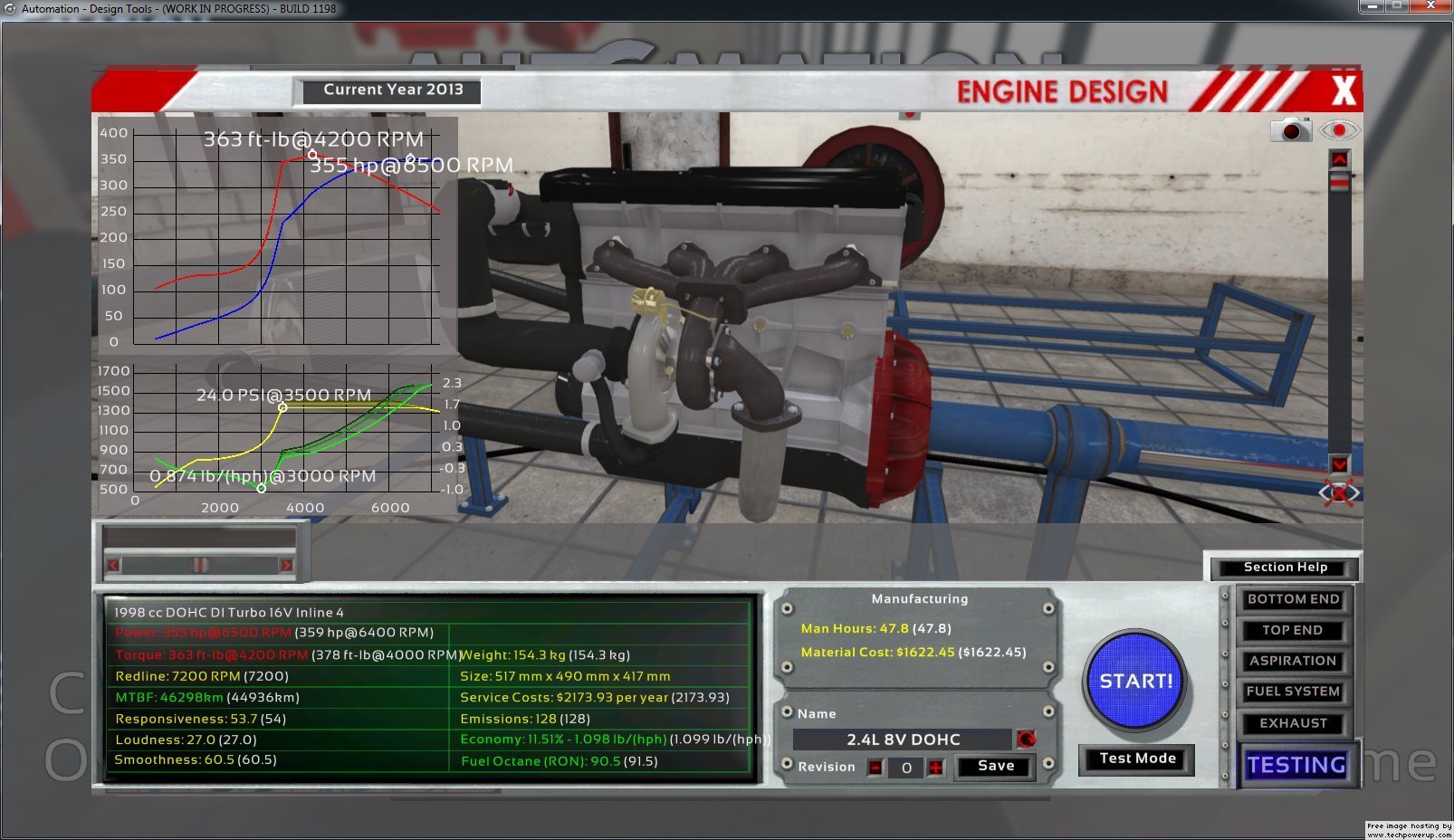Click the horizontal slider right arrow
Image resolution: width=1454 pixels, height=840 pixels.
[286, 565]
